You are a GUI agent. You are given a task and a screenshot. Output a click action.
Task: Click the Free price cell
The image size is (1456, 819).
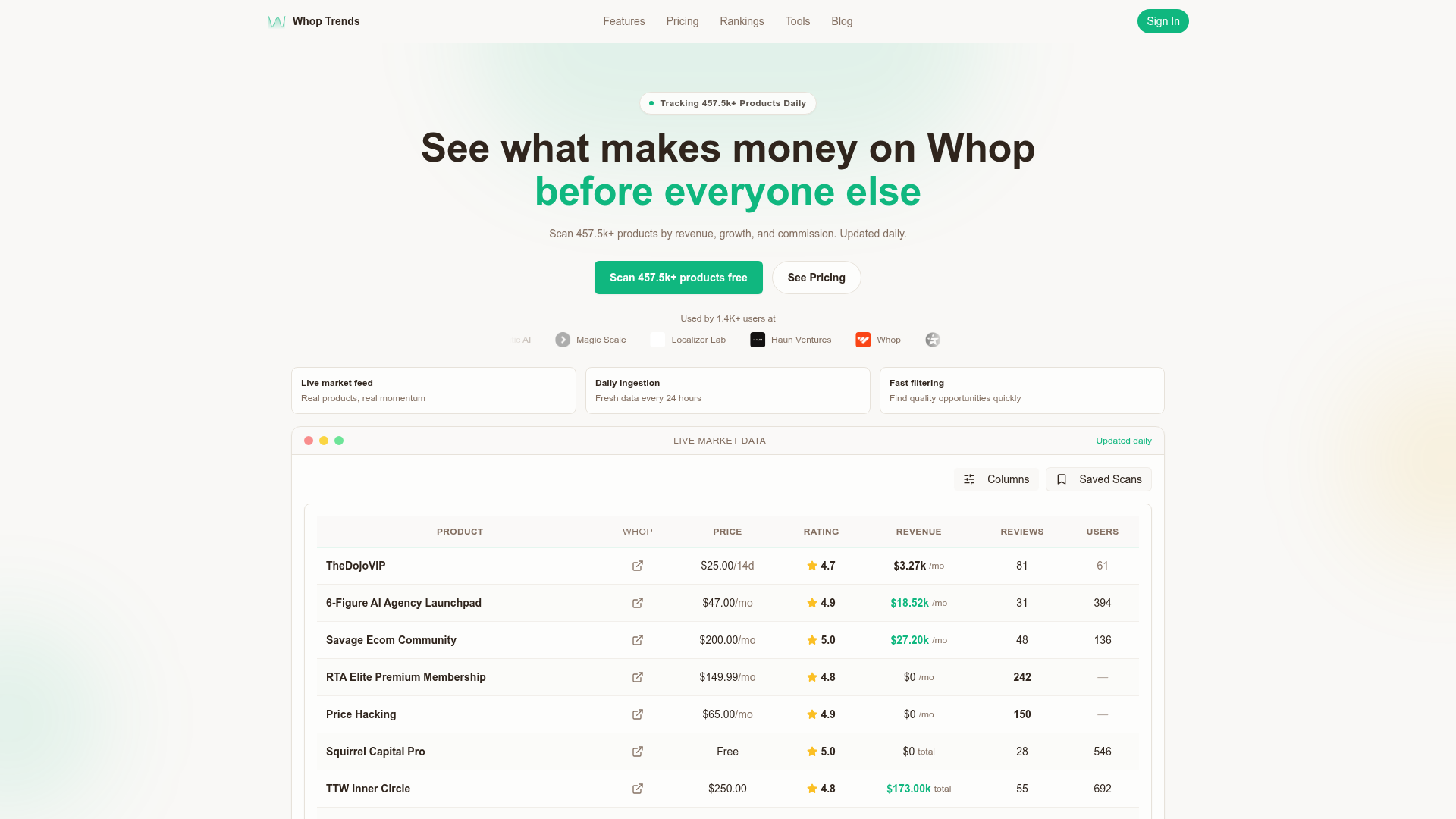tap(727, 752)
